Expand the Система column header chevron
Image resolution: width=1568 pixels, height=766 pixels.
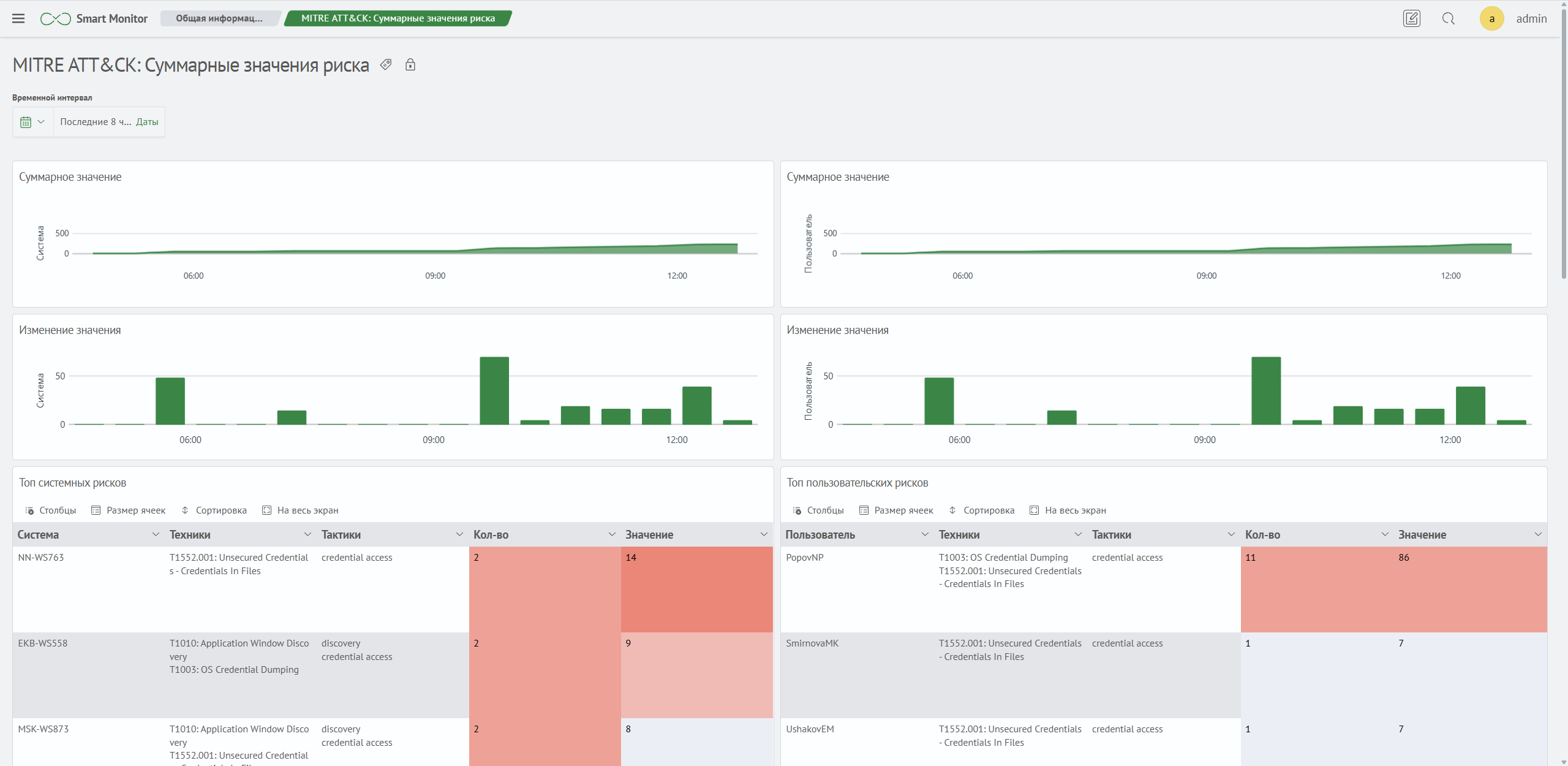[x=156, y=534]
